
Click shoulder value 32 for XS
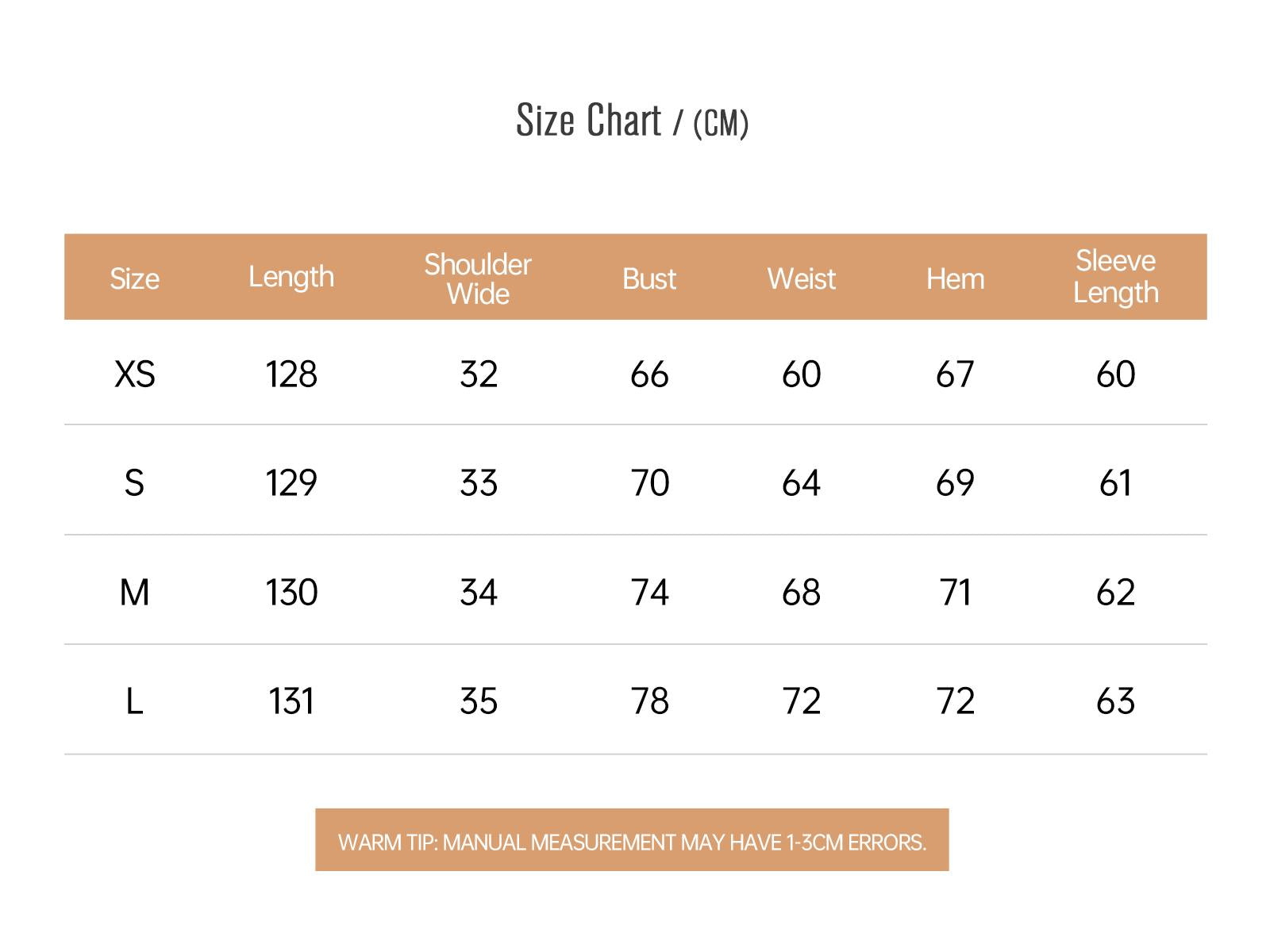pyautogui.click(x=478, y=374)
